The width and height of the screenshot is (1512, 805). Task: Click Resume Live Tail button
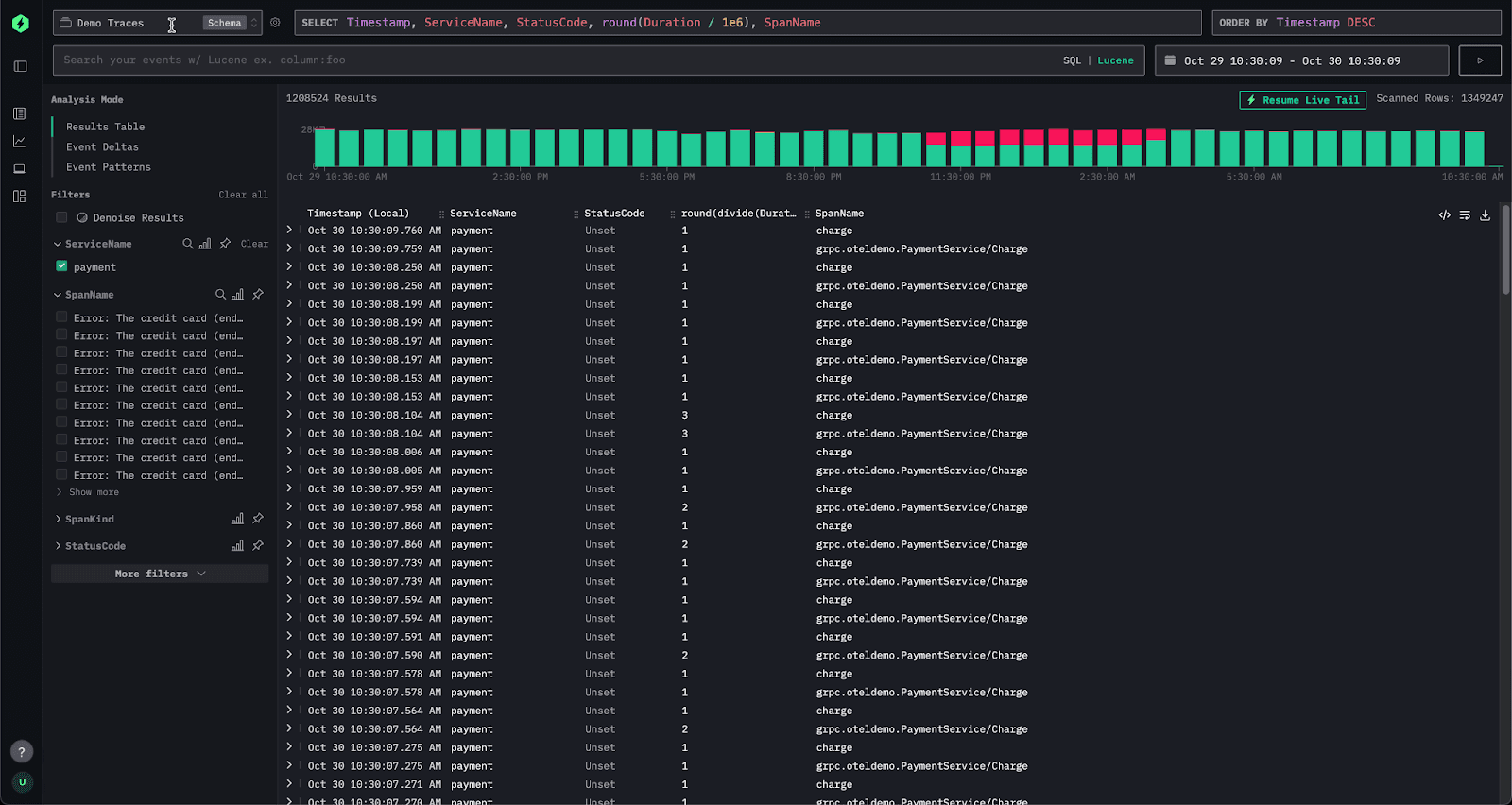point(1302,100)
